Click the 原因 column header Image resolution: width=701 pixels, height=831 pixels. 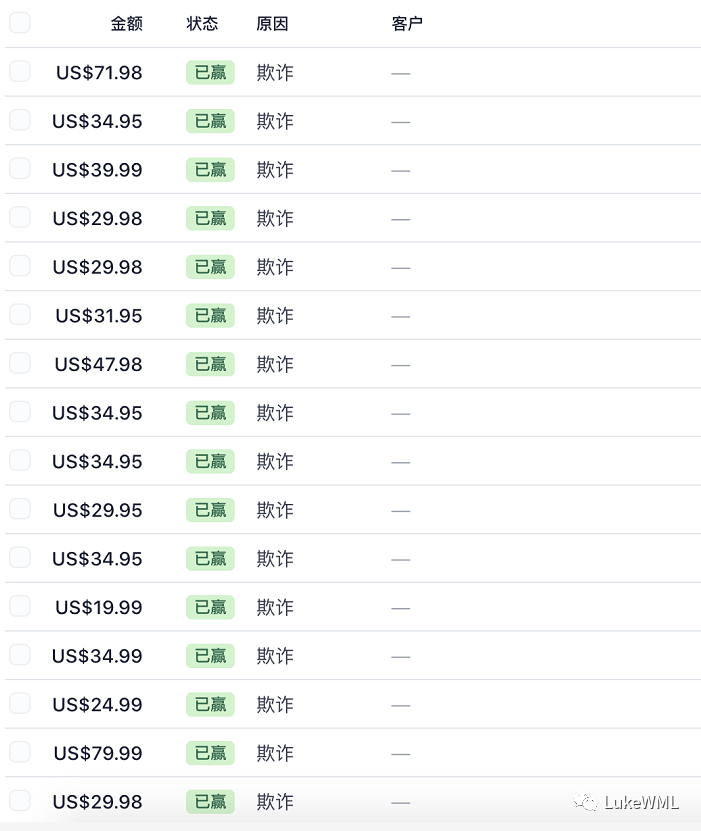tap(272, 24)
